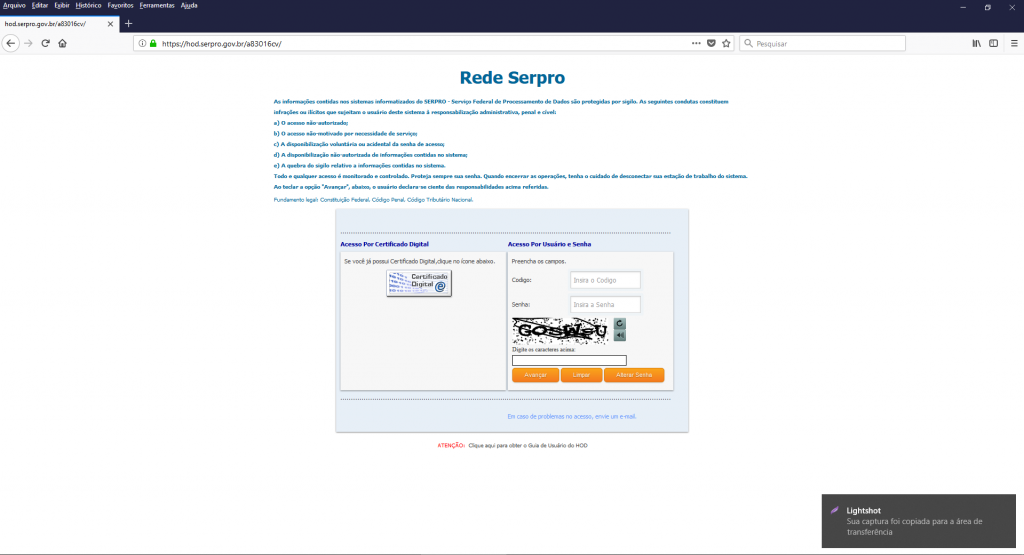Play the captcha audio
The image size is (1024, 555).
pos(619,336)
